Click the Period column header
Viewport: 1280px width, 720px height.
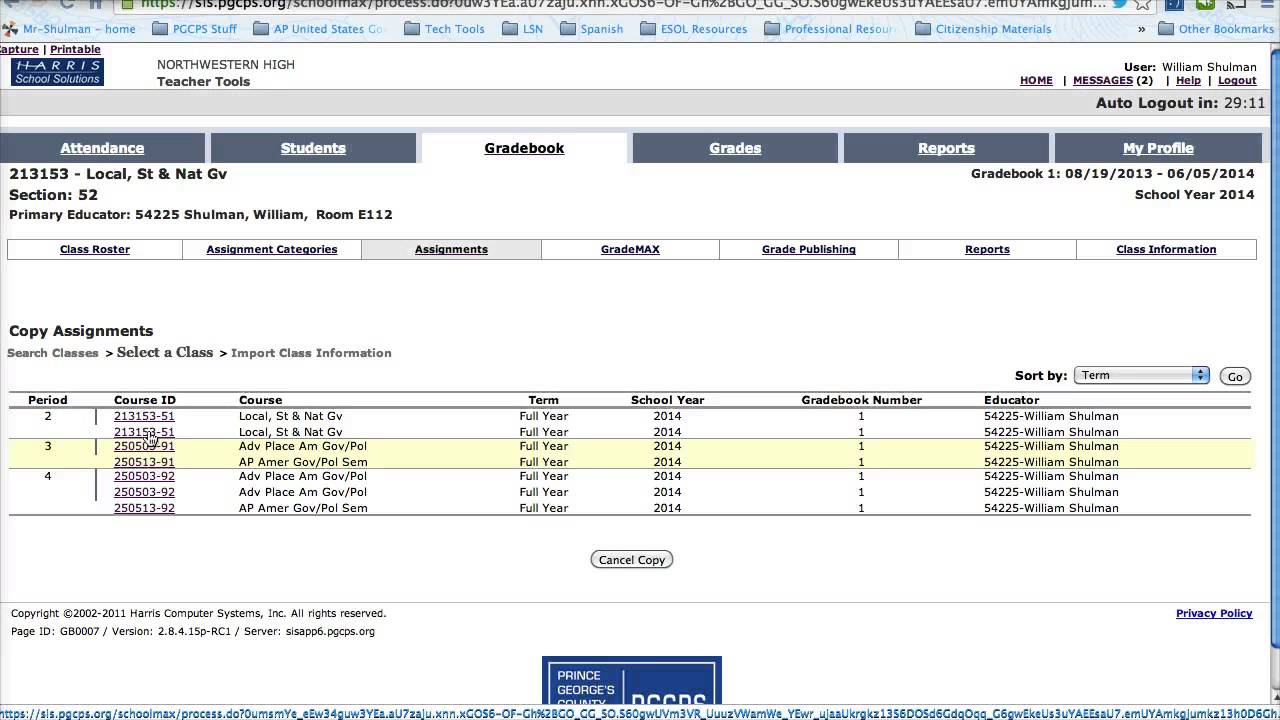(48, 400)
